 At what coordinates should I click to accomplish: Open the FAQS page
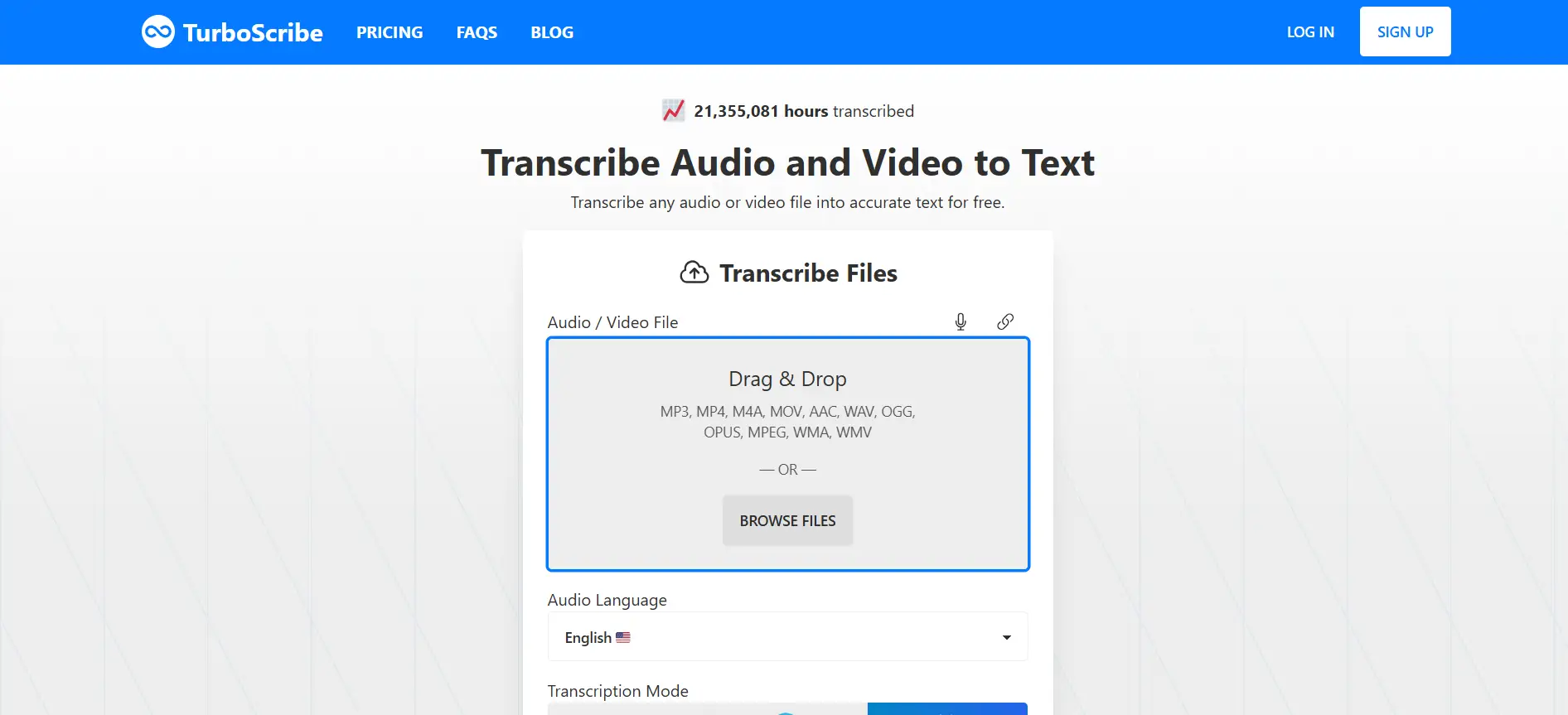(x=477, y=32)
